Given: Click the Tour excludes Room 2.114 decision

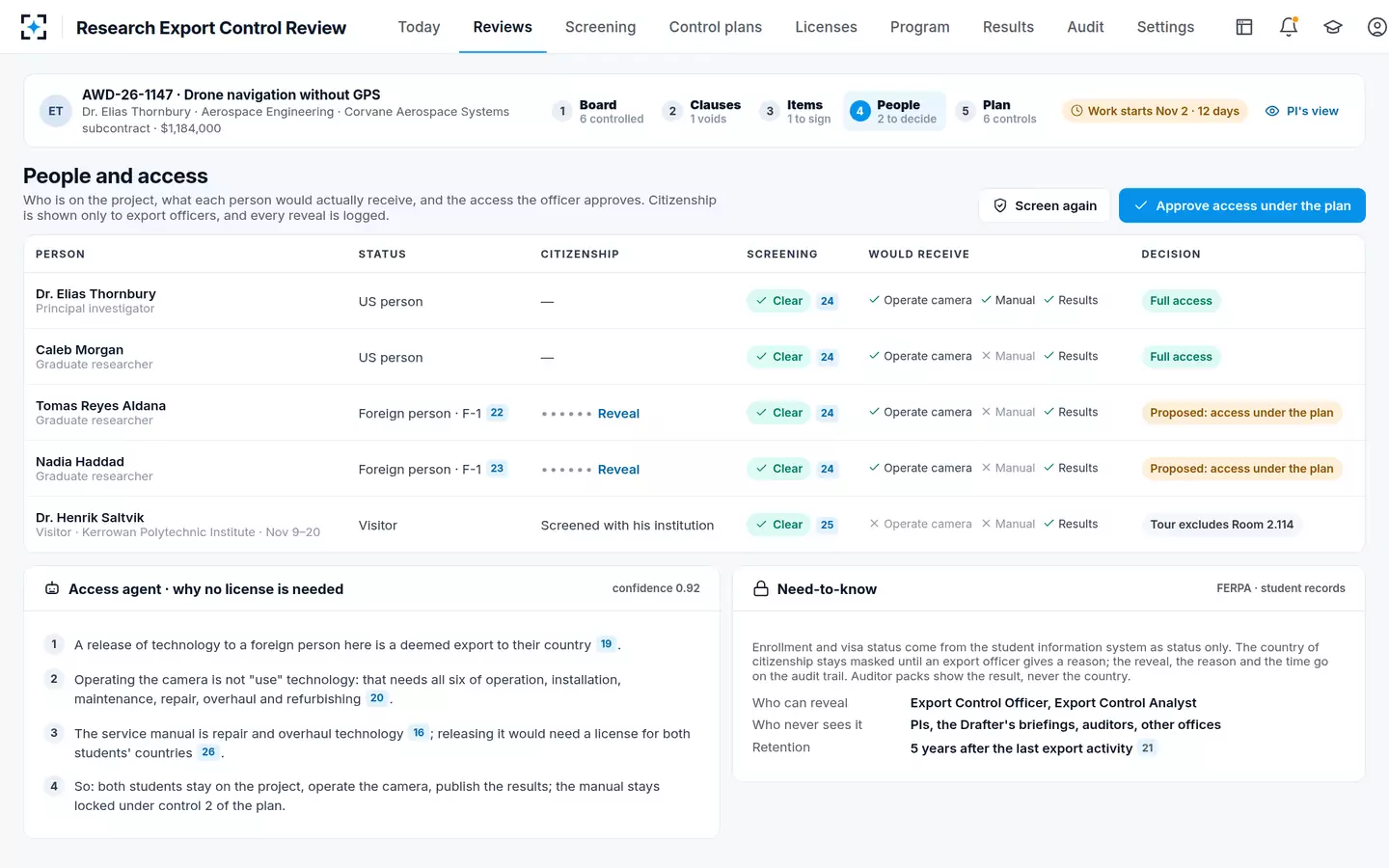Looking at the screenshot, I should point(1221,525).
